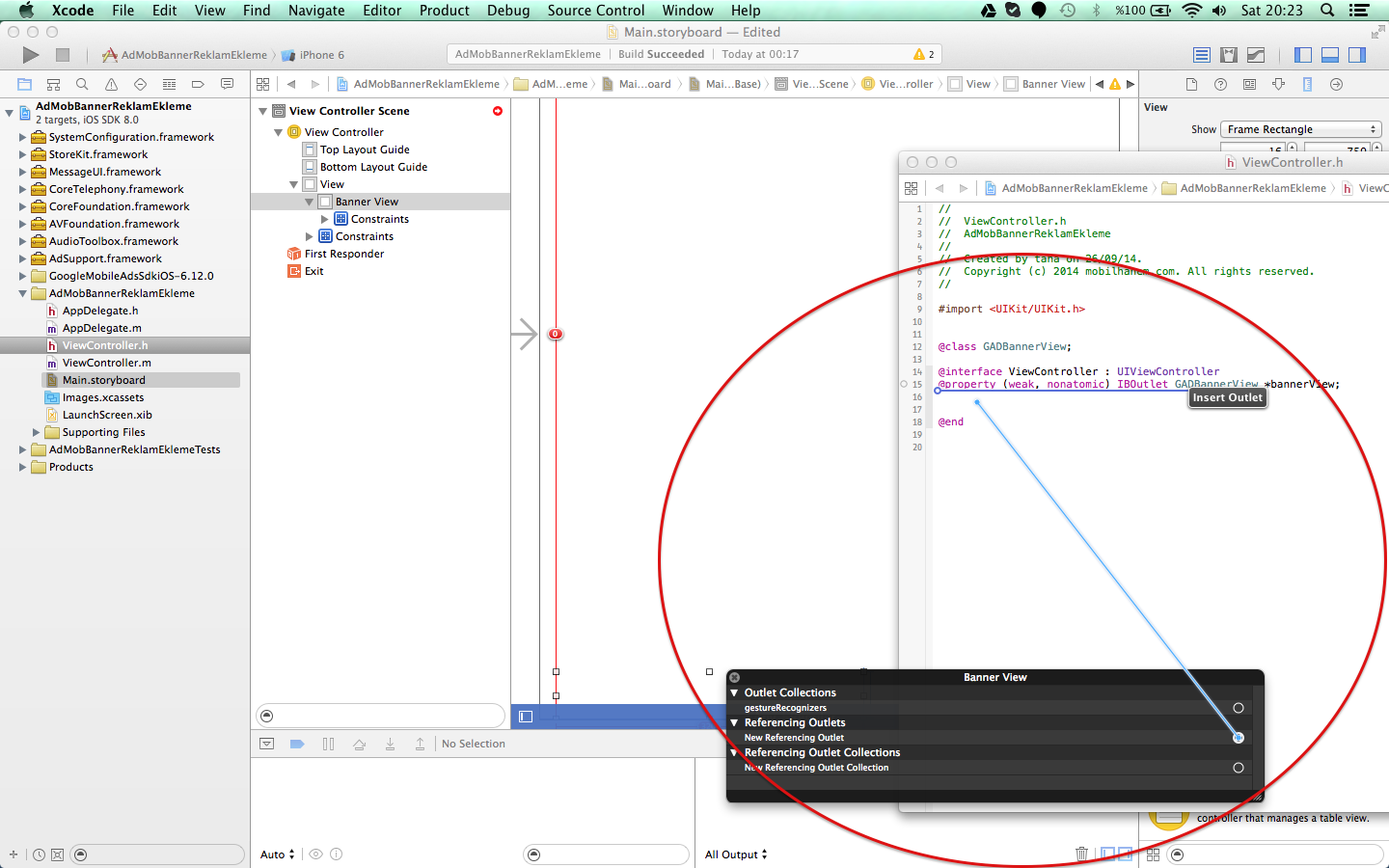Toggle breakpoints activation in debug bar

(x=297, y=744)
